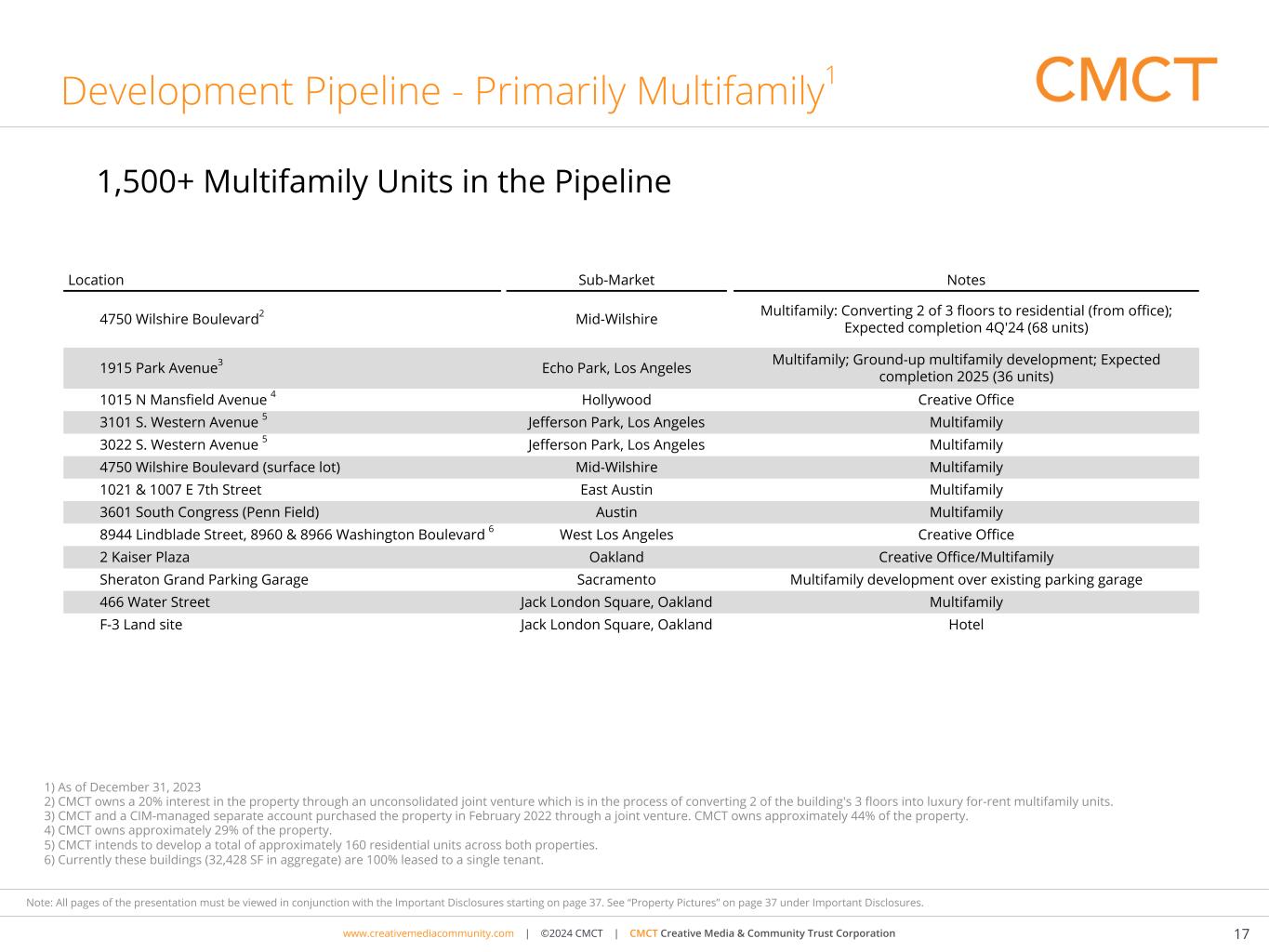Select footnote 2 about the 20% interest

(578, 801)
